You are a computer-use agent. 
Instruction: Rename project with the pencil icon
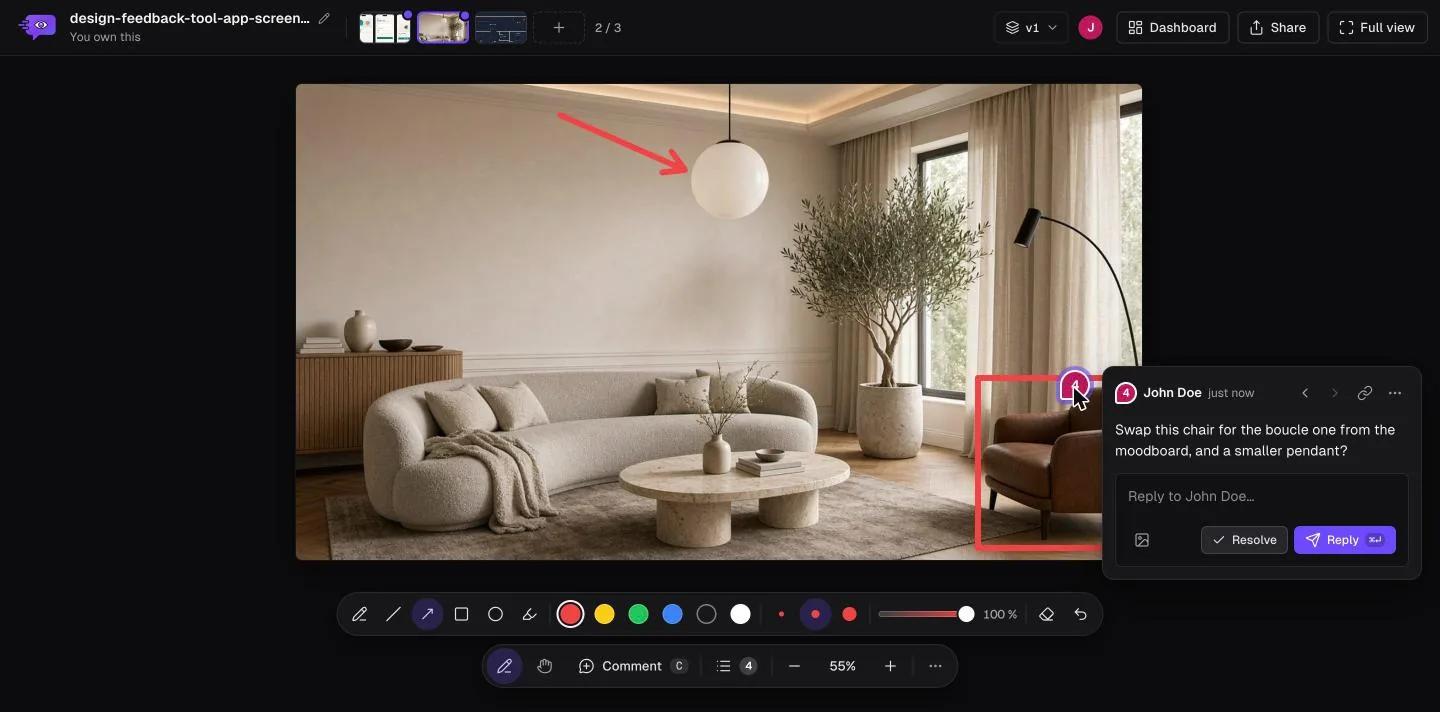(324, 18)
